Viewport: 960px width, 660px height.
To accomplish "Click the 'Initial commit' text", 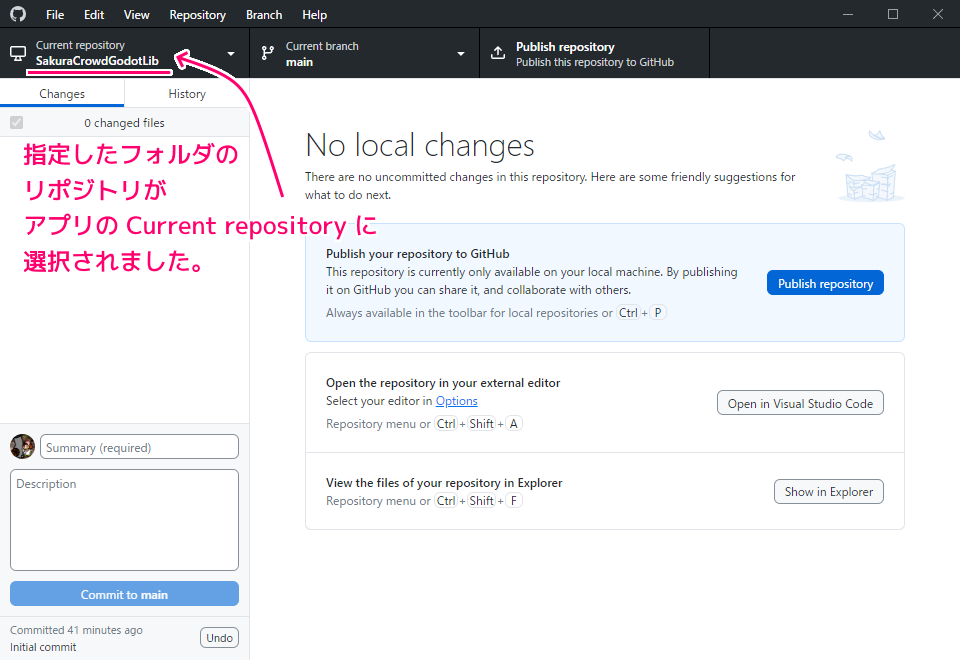I will [43, 647].
